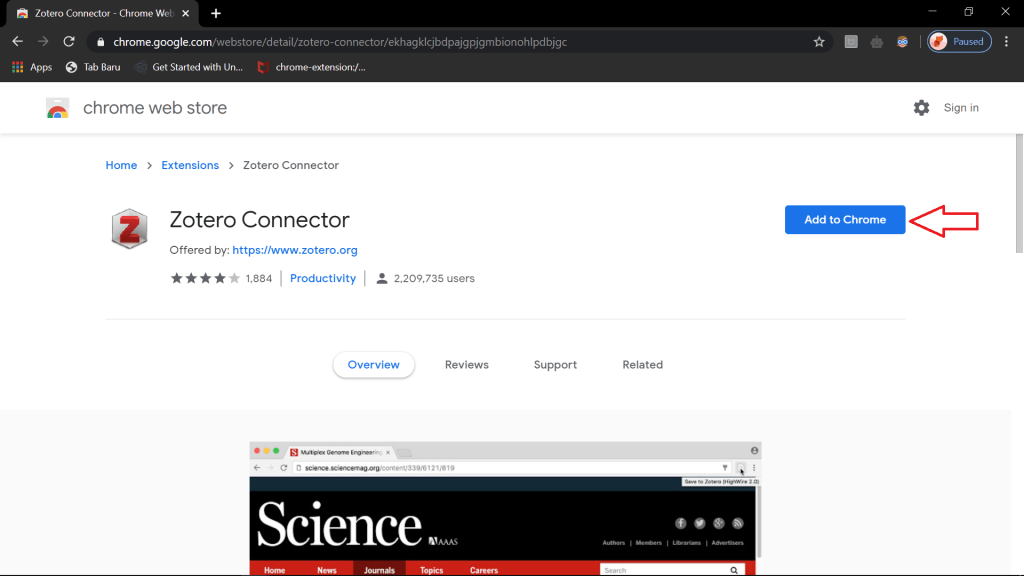Switch to the Reviews tab
The height and width of the screenshot is (576, 1024).
[466, 365]
